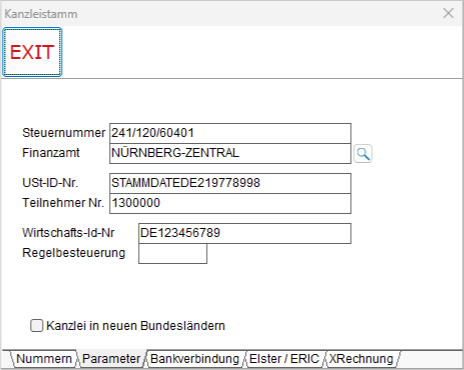The width and height of the screenshot is (464, 370).
Task: Select the Elster / ERIC tab
Action: pyautogui.click(x=284, y=359)
